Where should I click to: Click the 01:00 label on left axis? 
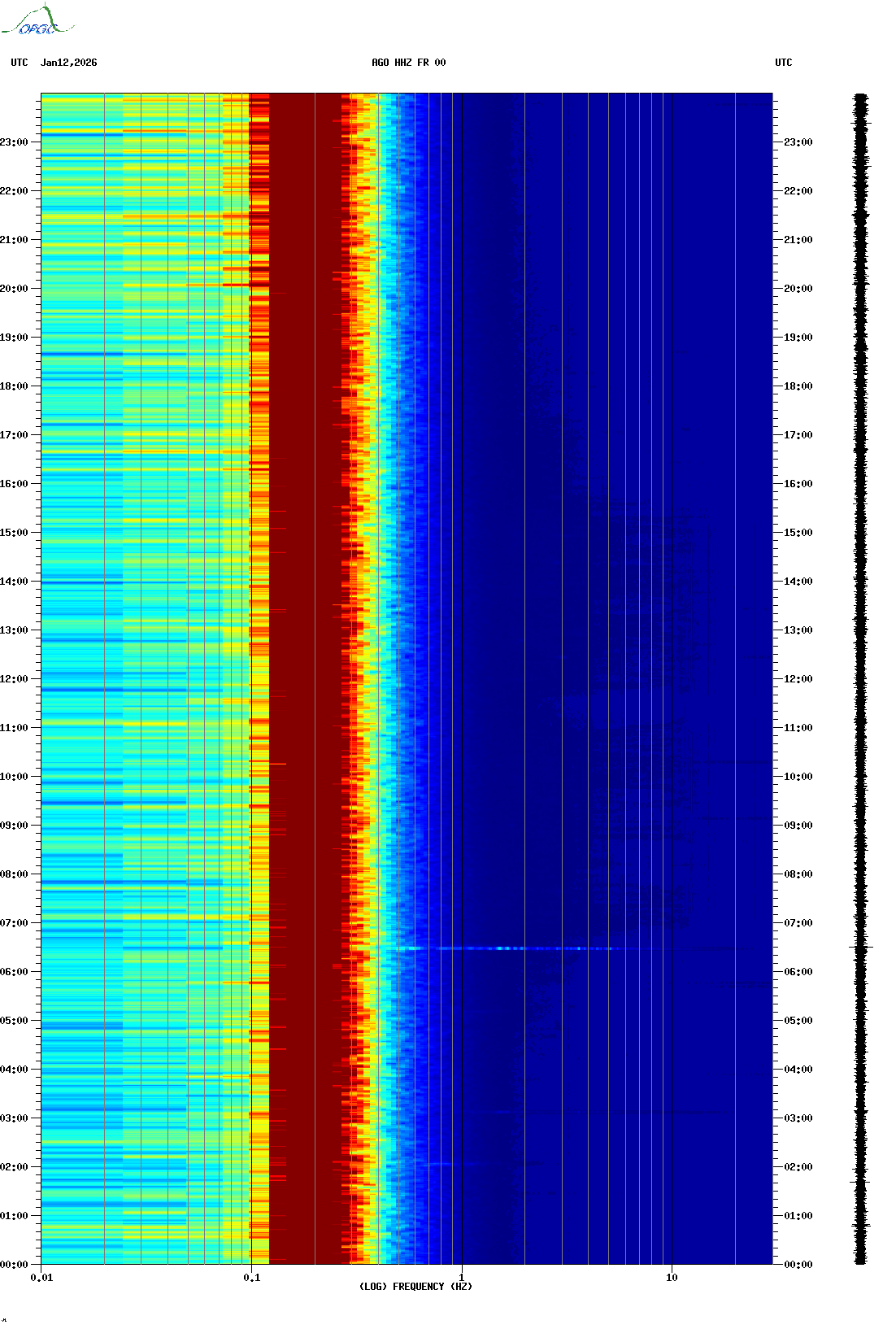click(x=14, y=1216)
